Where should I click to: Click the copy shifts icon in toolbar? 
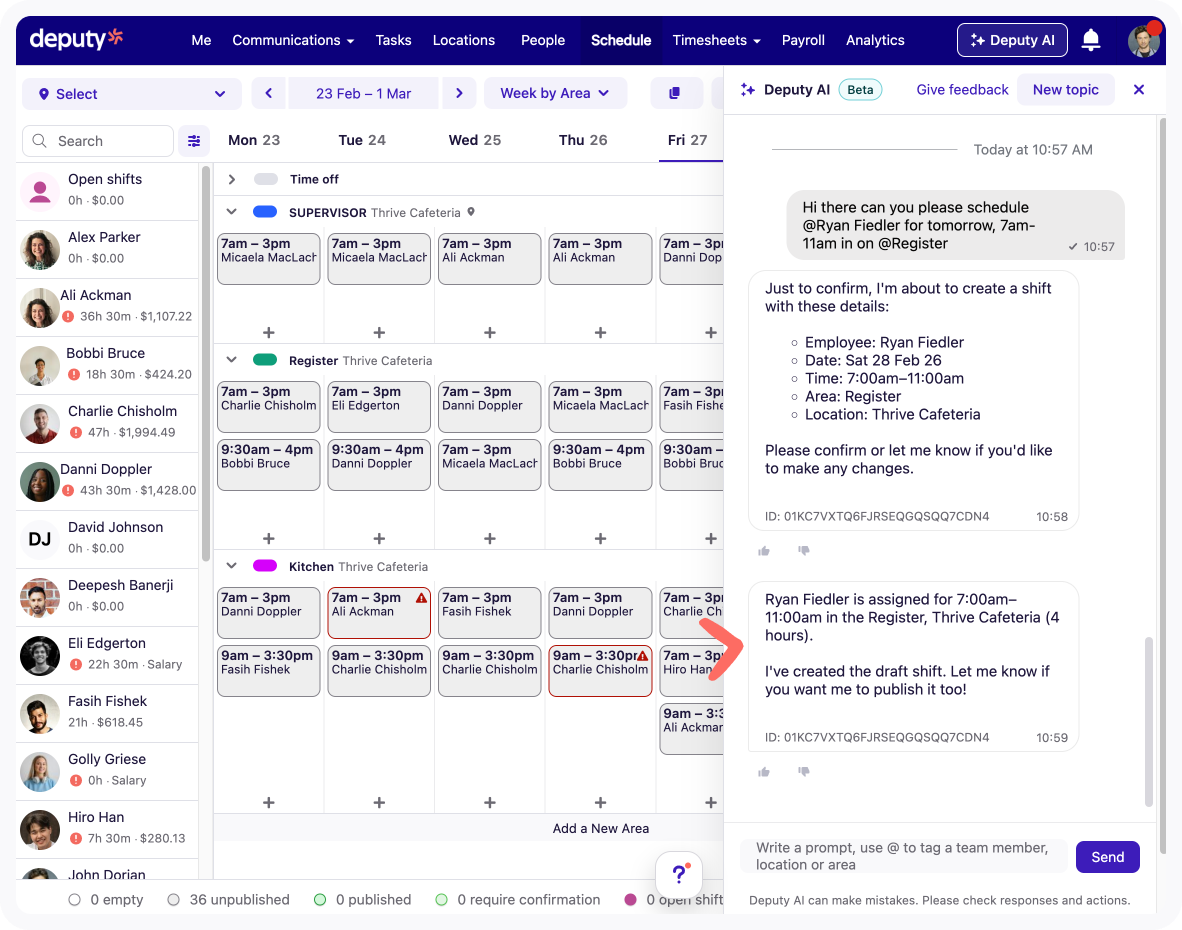675,93
